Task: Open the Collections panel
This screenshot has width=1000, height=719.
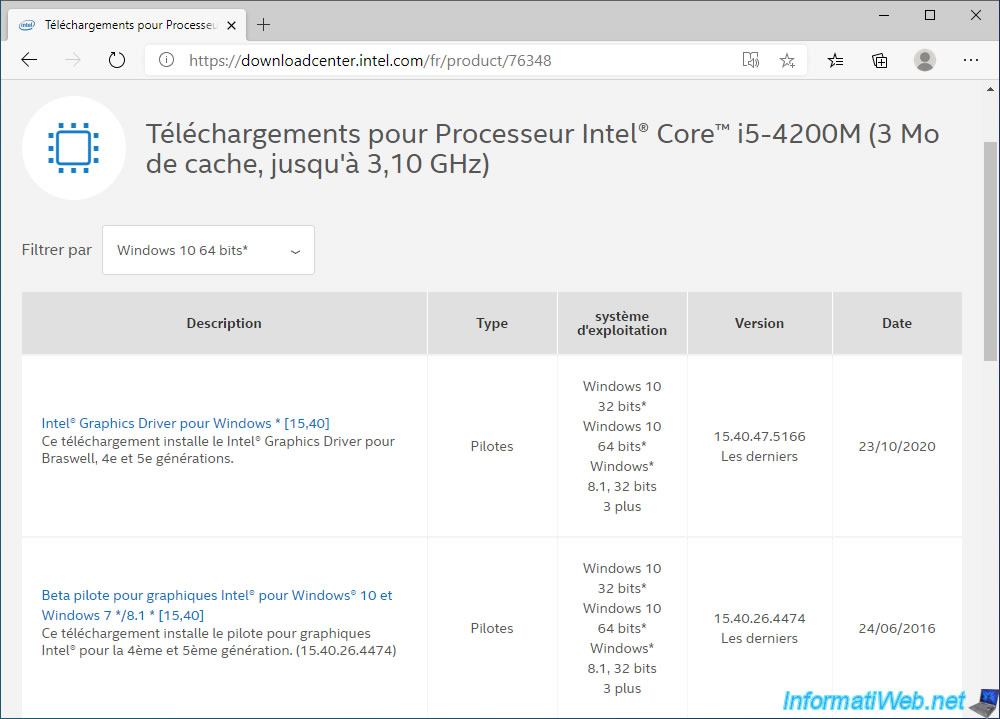Action: (x=879, y=61)
